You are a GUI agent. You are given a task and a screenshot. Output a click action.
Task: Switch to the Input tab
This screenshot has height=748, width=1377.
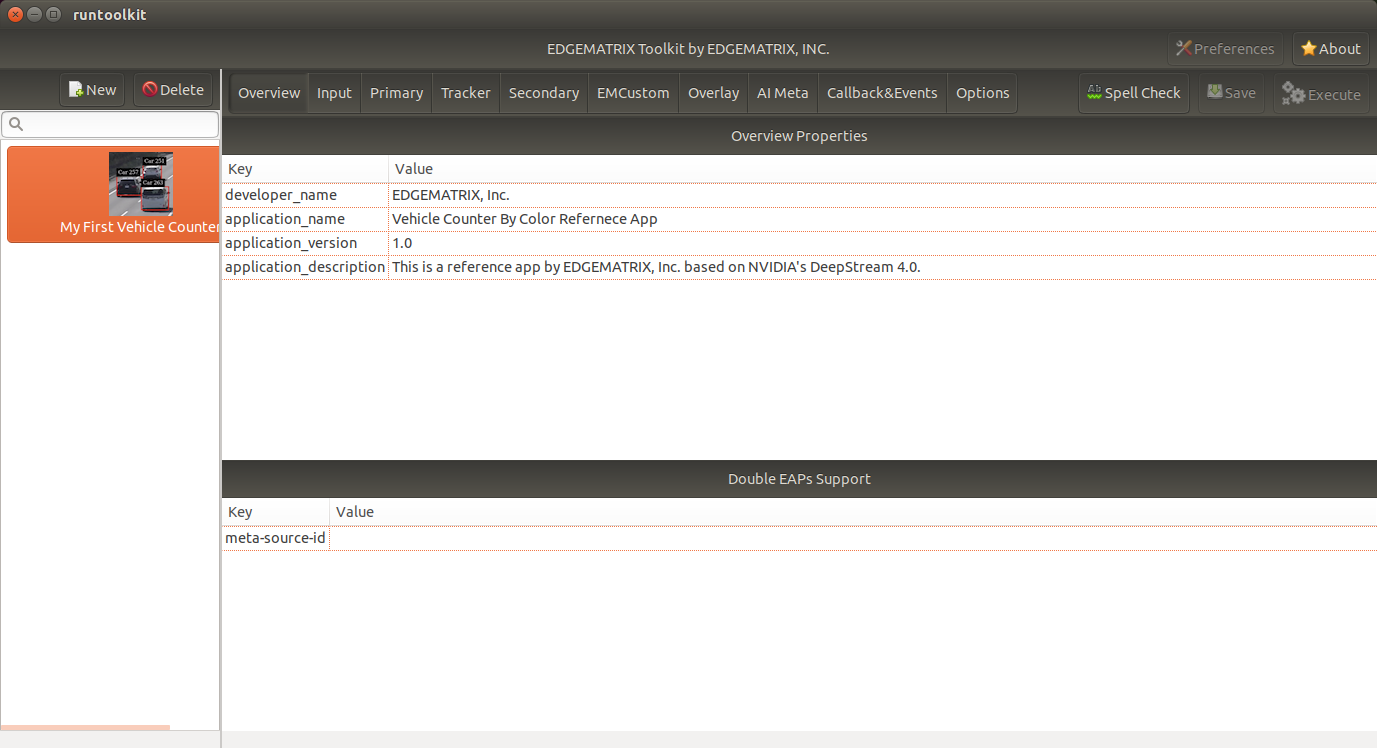pos(334,93)
